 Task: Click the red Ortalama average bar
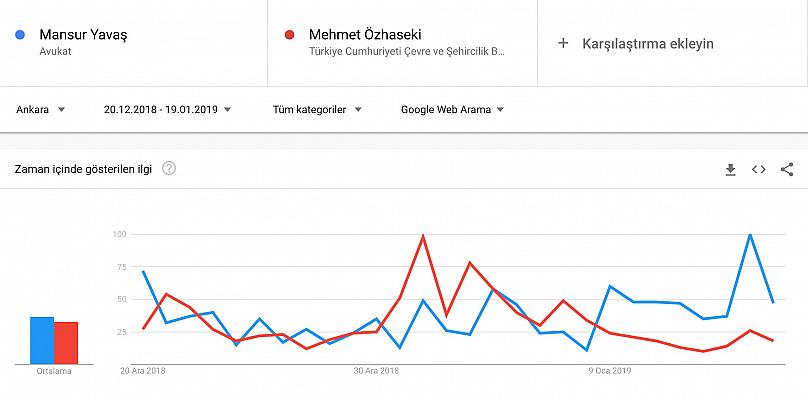point(66,342)
